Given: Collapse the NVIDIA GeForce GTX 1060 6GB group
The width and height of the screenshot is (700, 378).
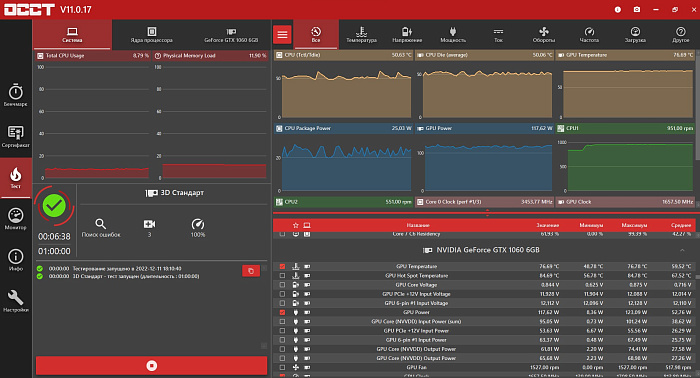Looking at the screenshot, I should [682, 250].
